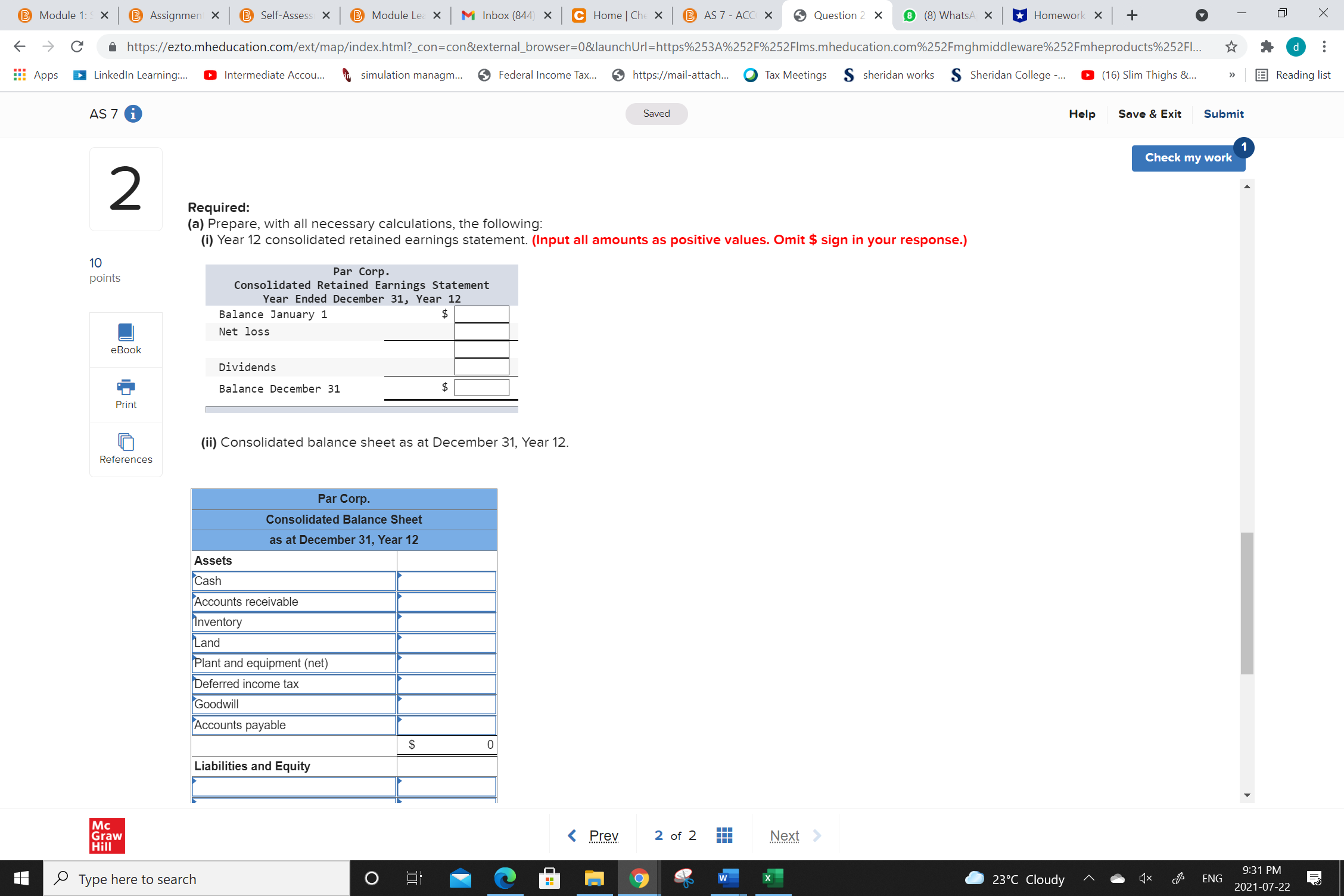Click the Submit link
The height and width of the screenshot is (896, 1344).
pos(1222,113)
